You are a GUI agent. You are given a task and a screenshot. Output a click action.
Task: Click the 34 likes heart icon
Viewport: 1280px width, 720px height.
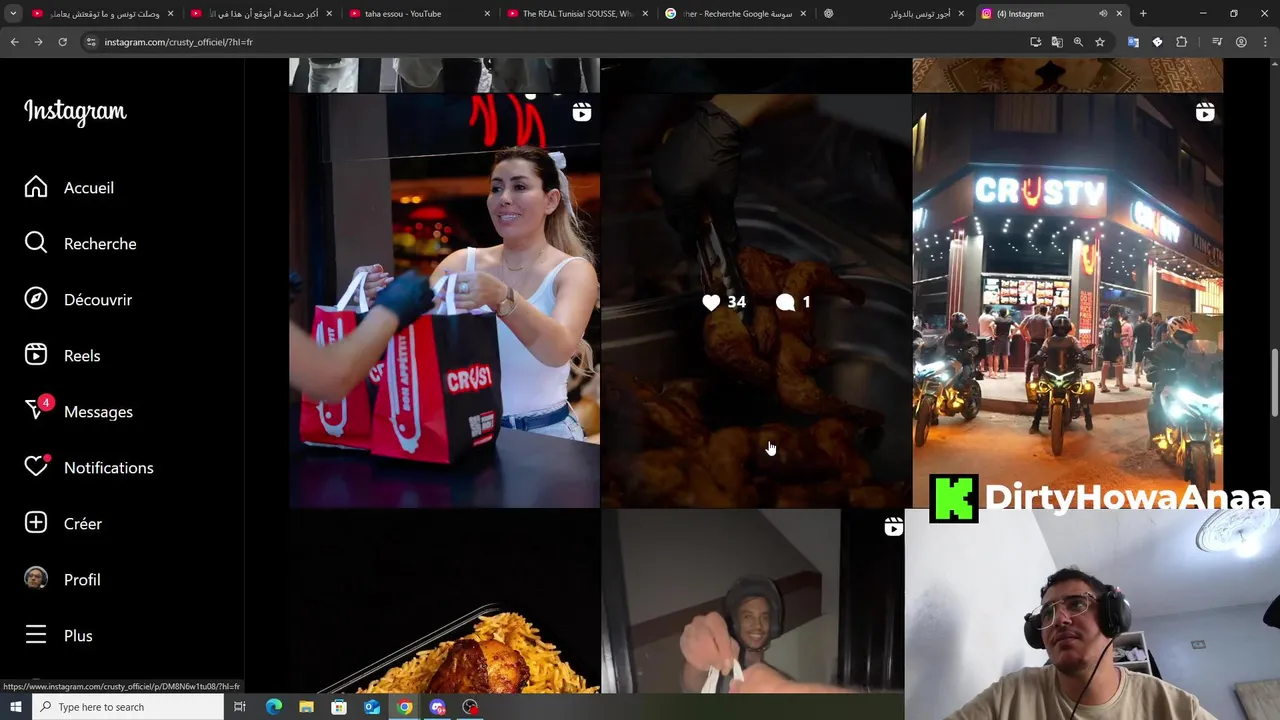coord(711,302)
